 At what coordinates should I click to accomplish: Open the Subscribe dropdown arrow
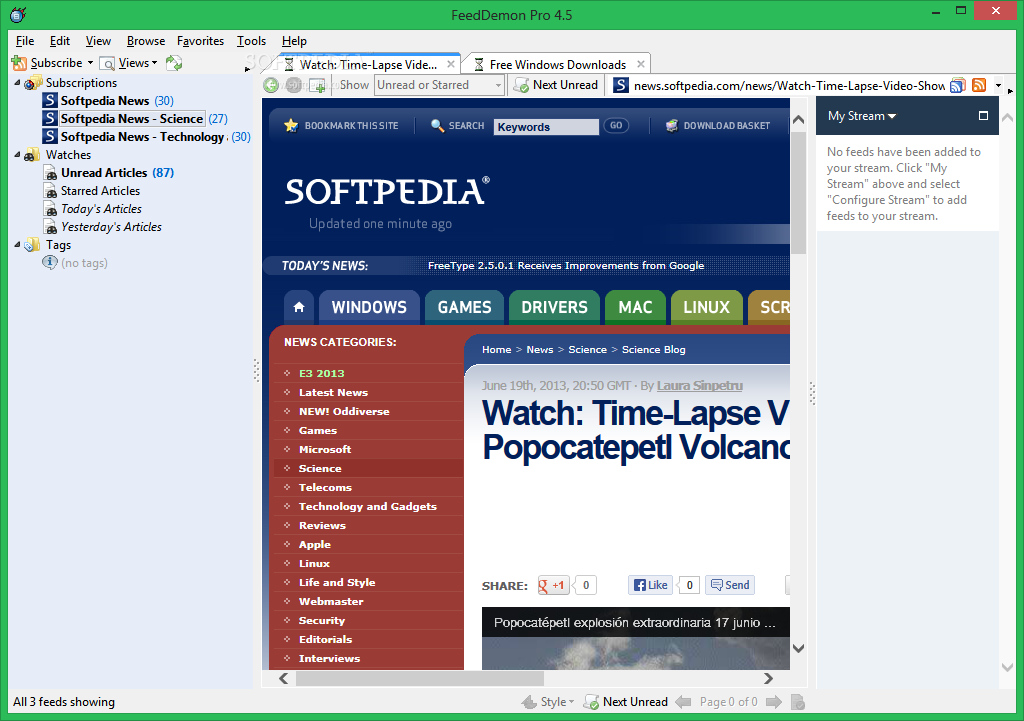(x=90, y=63)
